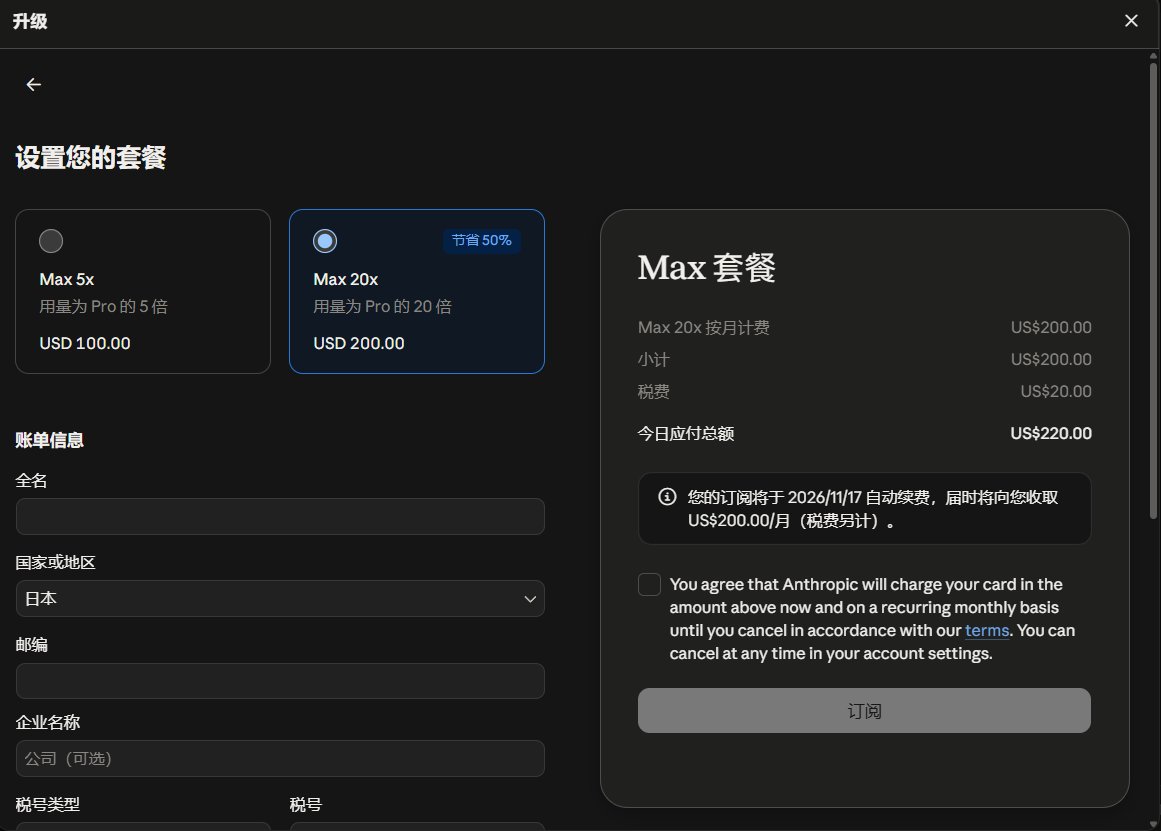Select the Max 5x plan radio button
1161x831 pixels.
click(51, 241)
